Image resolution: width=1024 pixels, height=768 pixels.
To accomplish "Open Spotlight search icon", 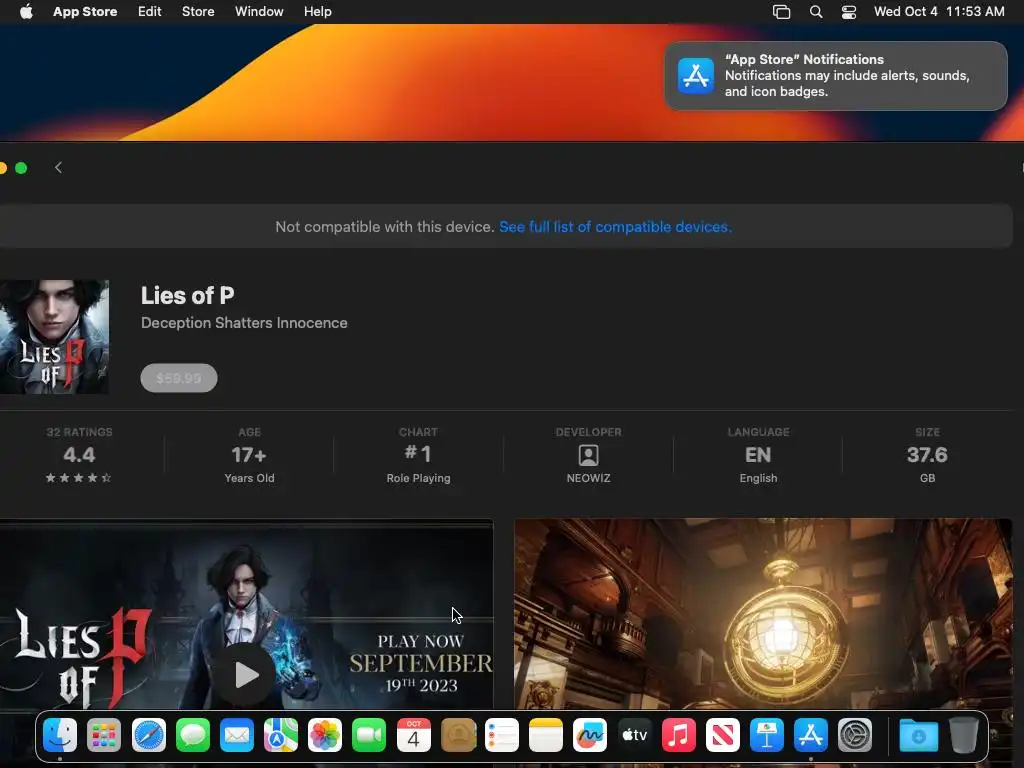I will tap(816, 12).
